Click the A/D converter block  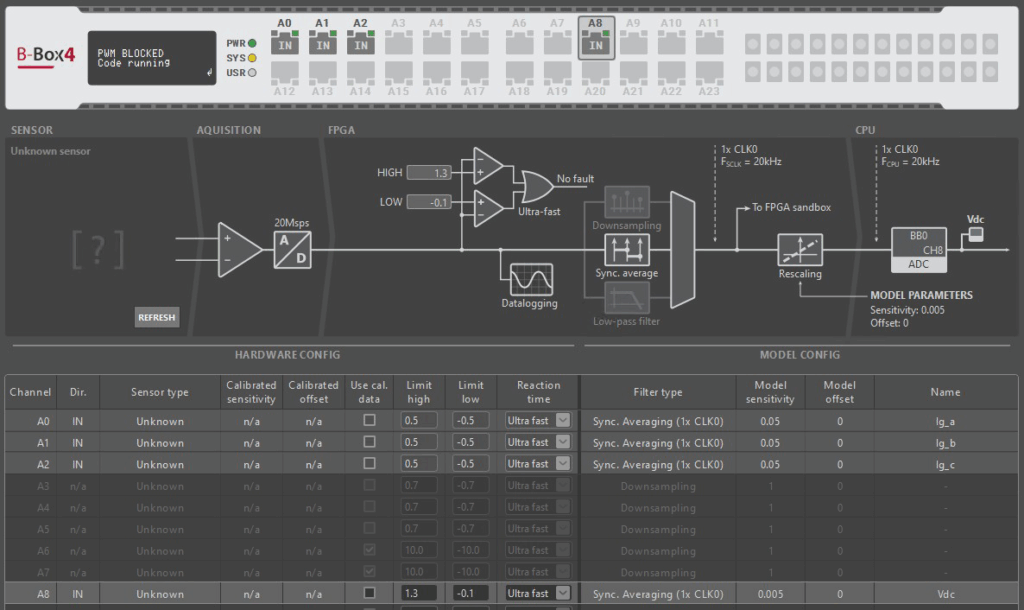coord(294,249)
